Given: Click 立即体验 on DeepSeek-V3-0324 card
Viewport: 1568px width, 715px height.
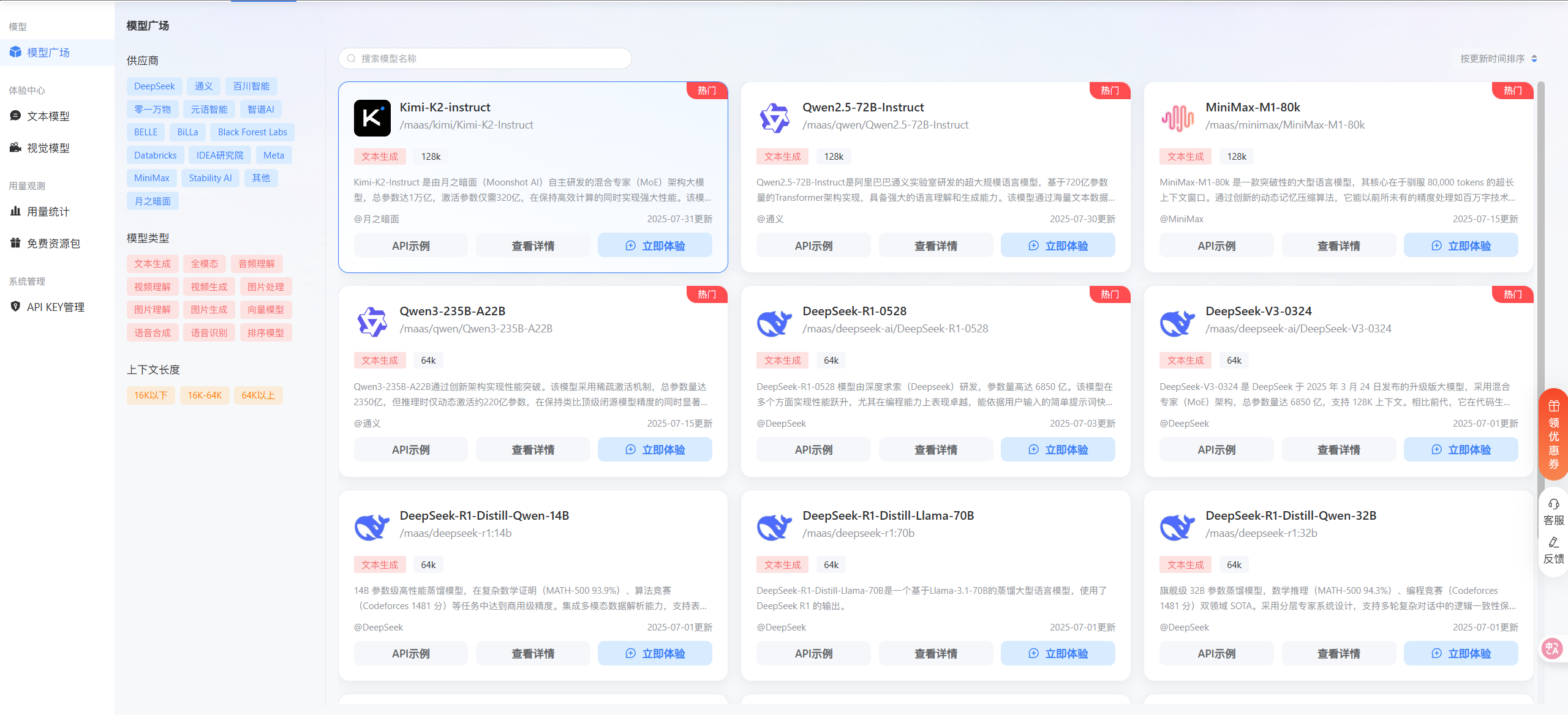Looking at the screenshot, I should coord(1461,449).
